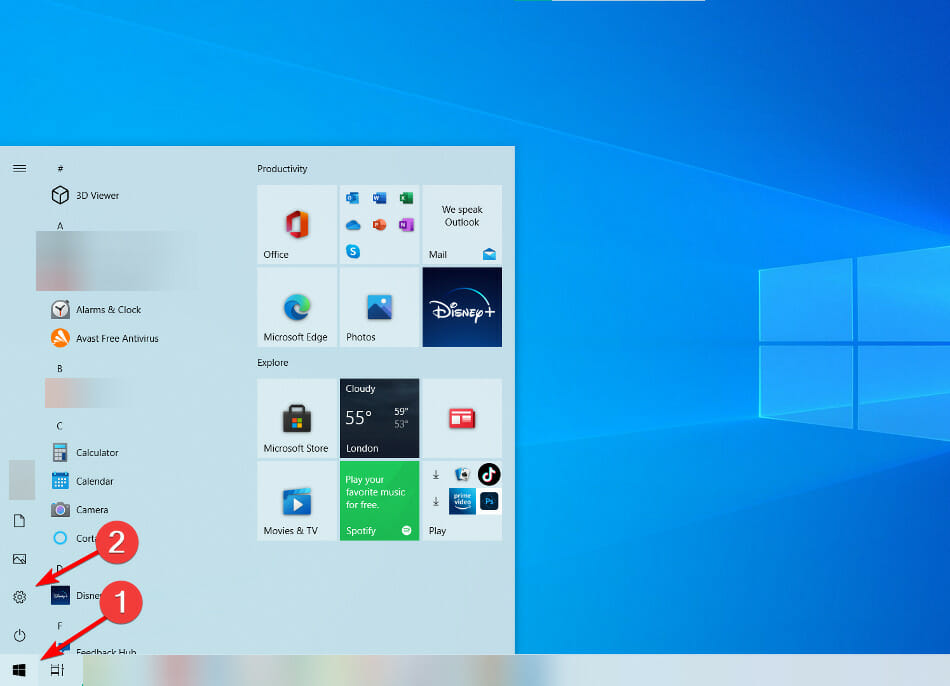The image size is (950, 686).
Task: Click the Power button icon
Action: pyautogui.click(x=19, y=635)
